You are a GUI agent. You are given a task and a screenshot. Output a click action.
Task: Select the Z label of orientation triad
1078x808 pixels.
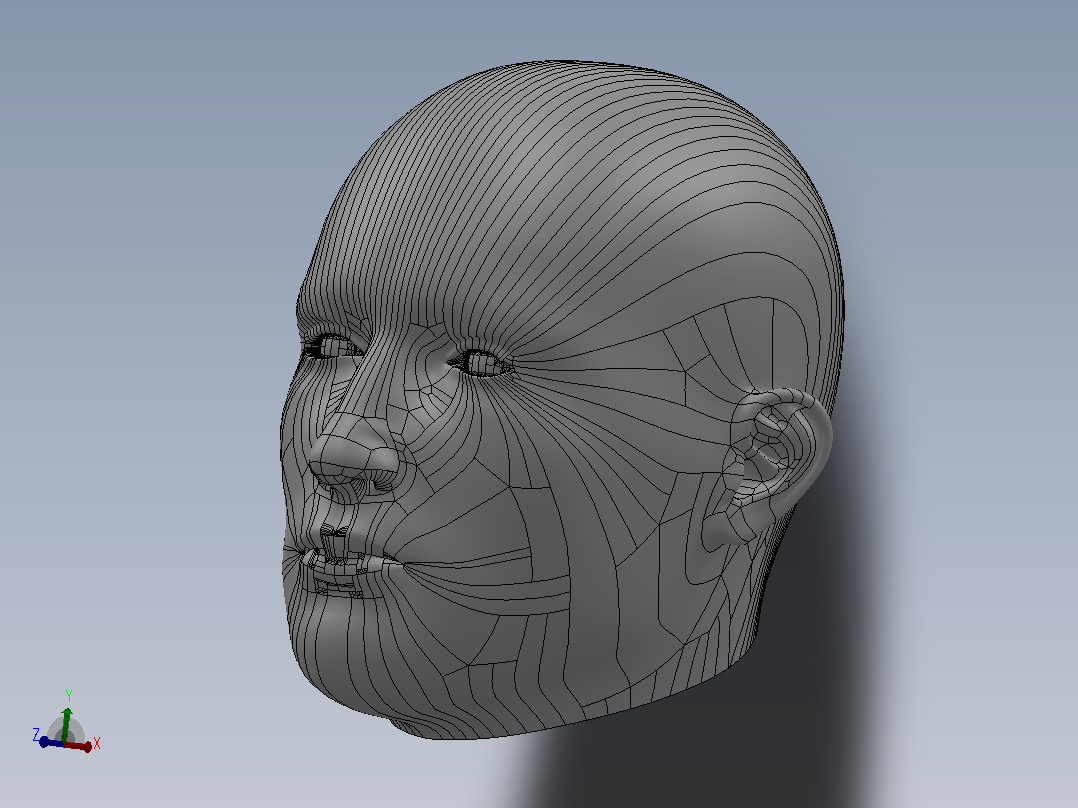pos(36,734)
